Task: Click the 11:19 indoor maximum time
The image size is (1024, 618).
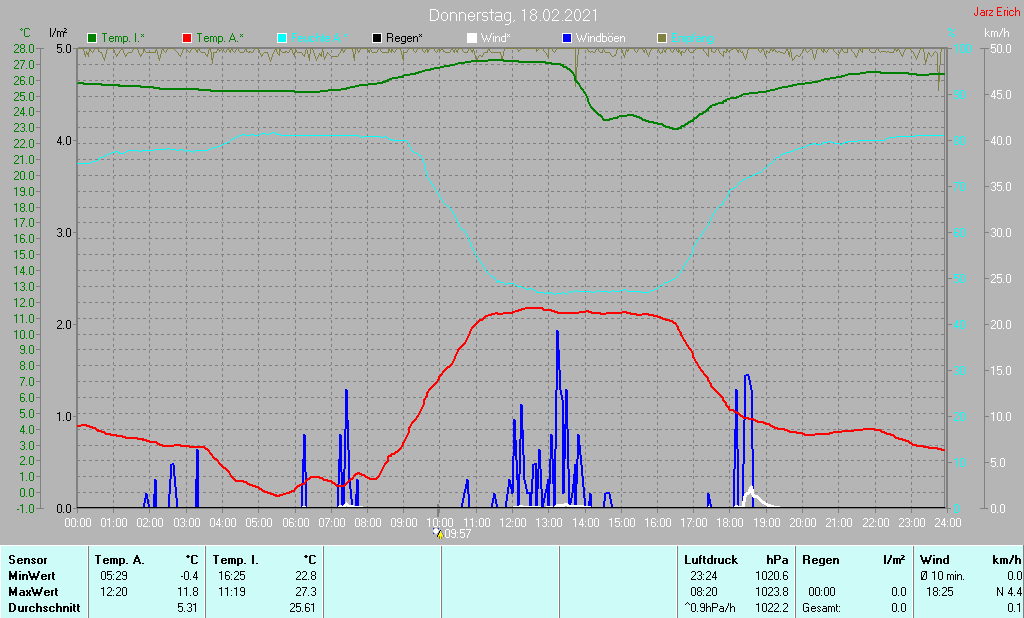Action: tap(232, 592)
